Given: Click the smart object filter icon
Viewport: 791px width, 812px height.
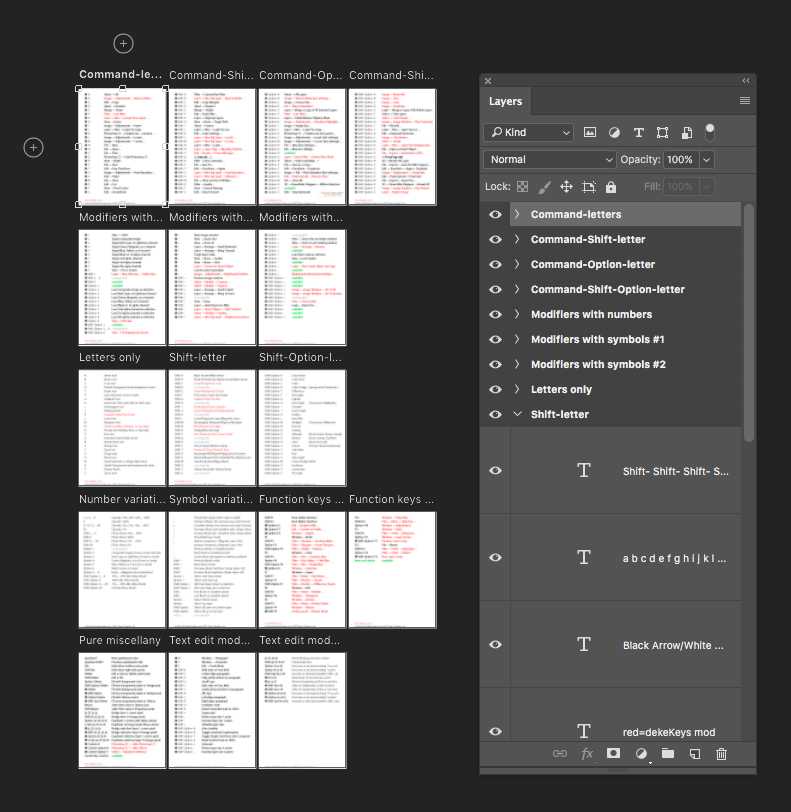Looking at the screenshot, I should pyautogui.click(x=687, y=132).
